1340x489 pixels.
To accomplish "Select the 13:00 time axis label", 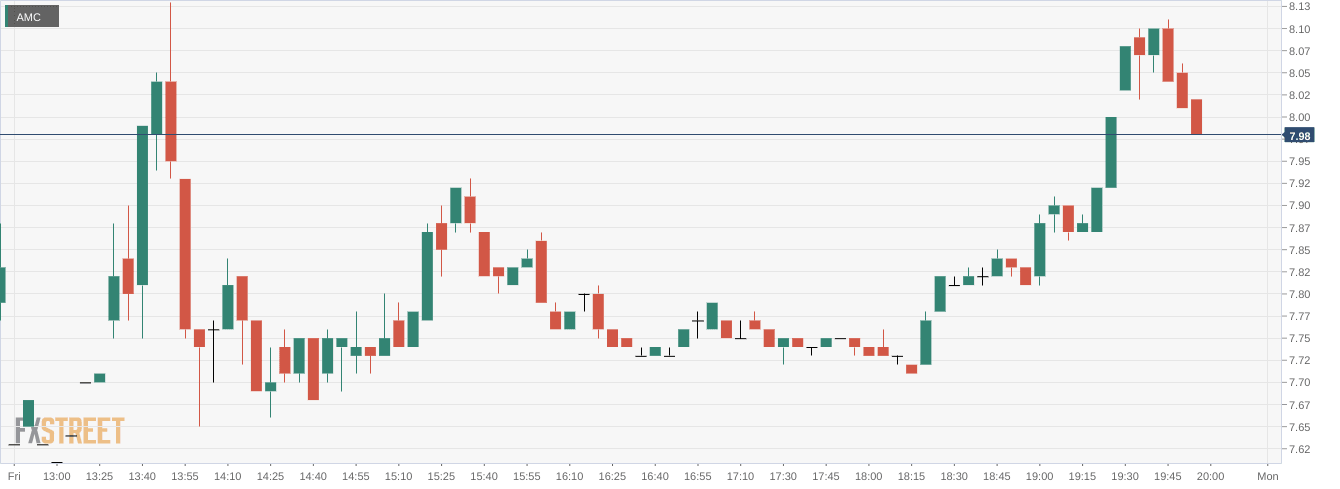I will (57, 475).
